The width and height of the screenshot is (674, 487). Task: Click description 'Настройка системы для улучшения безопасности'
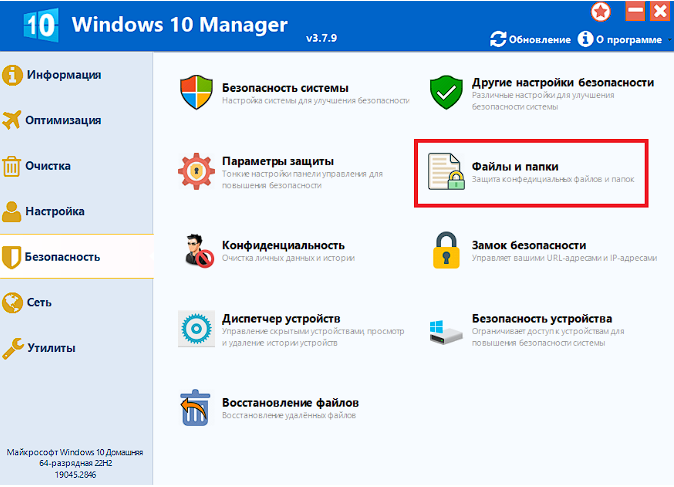[316, 101]
